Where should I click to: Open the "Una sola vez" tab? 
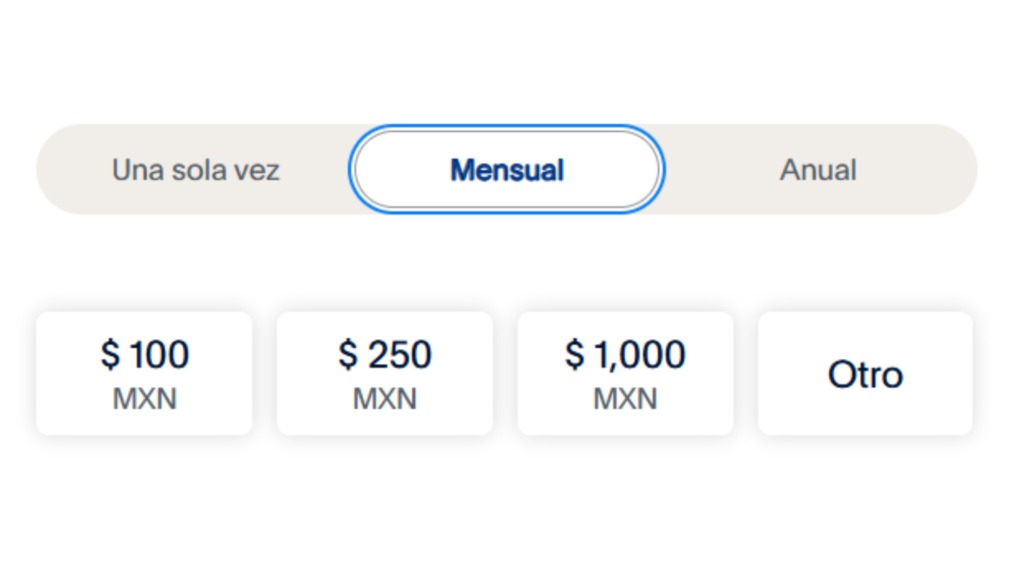[196, 170]
